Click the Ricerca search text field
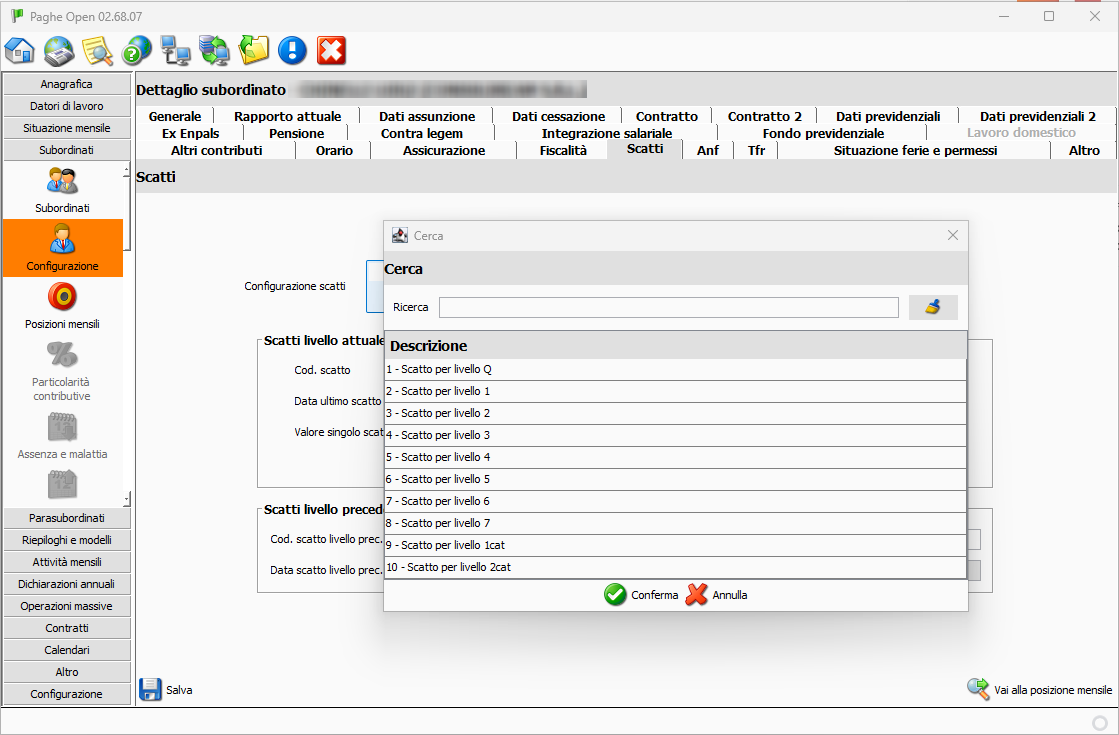1119x735 pixels. [668, 307]
